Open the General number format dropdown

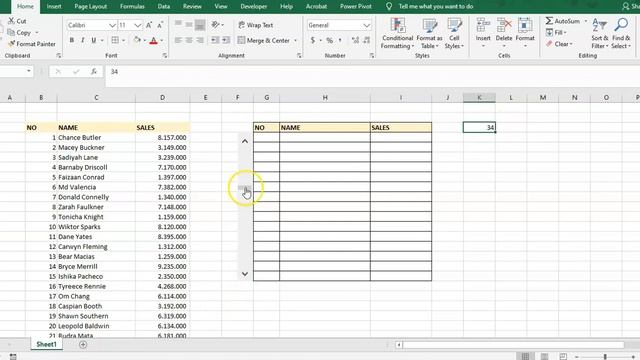366,25
